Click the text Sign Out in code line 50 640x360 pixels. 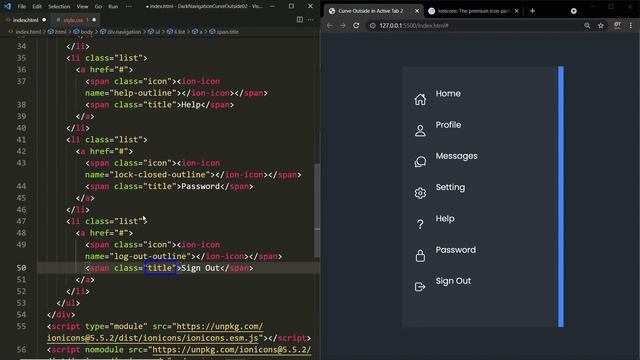point(200,268)
